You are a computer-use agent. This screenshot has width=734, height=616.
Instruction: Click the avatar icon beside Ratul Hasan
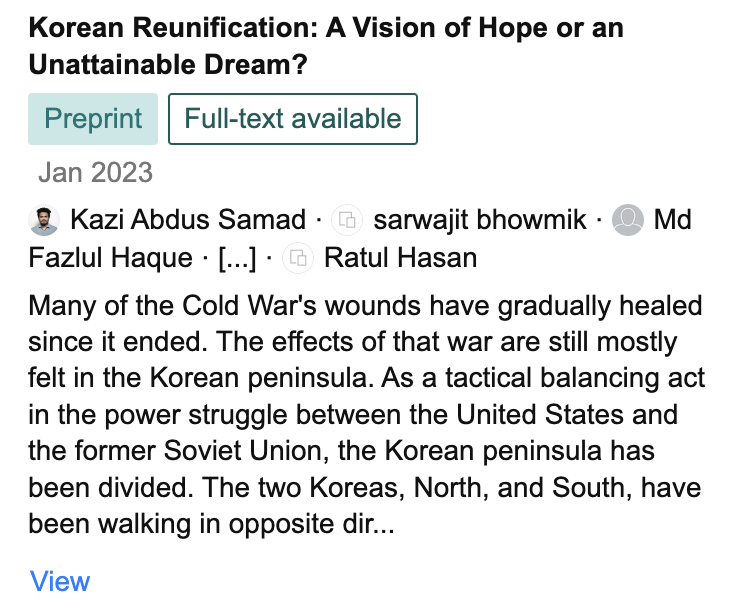coord(299,259)
